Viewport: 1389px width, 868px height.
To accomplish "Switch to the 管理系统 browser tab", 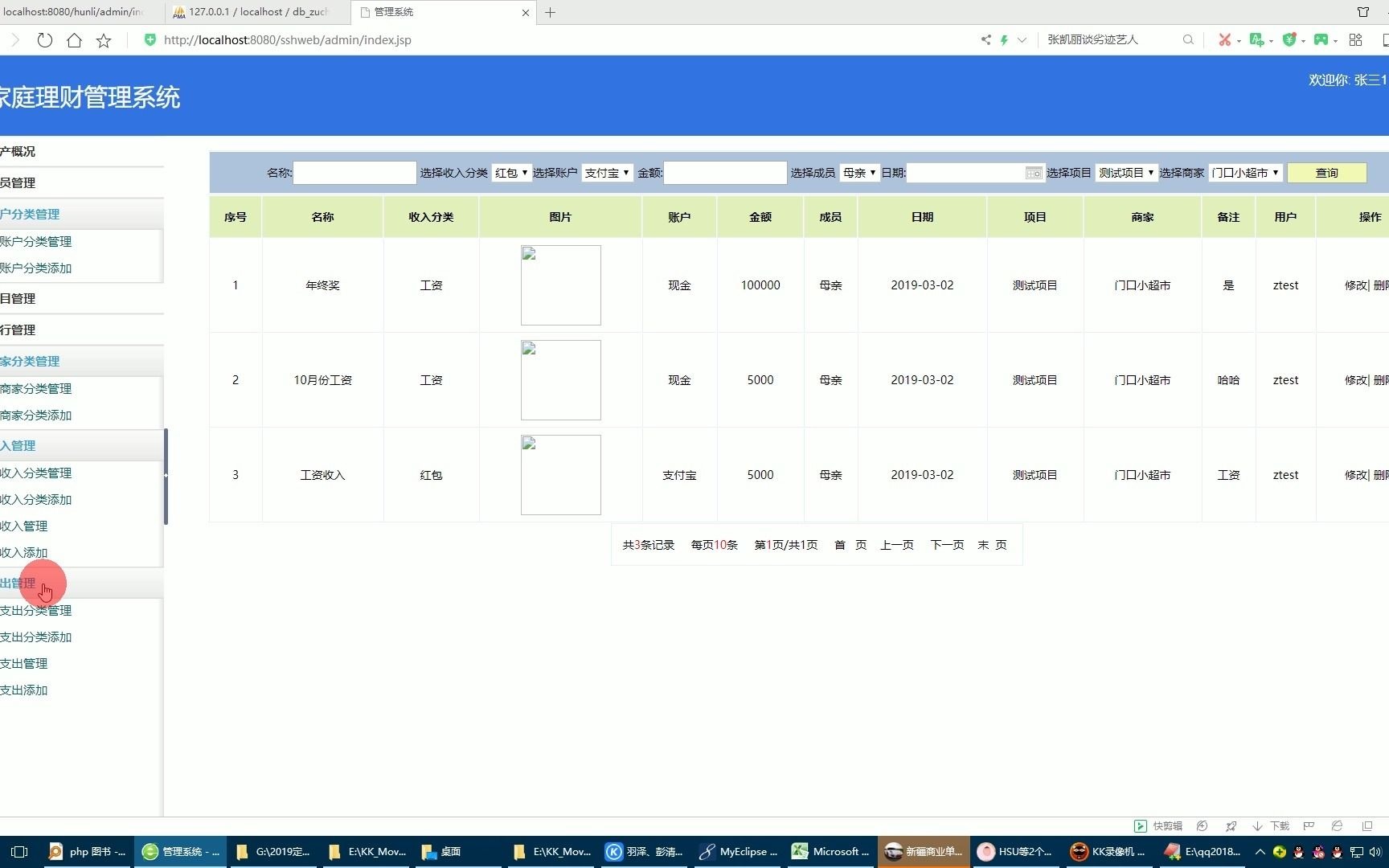I will click(x=442, y=12).
